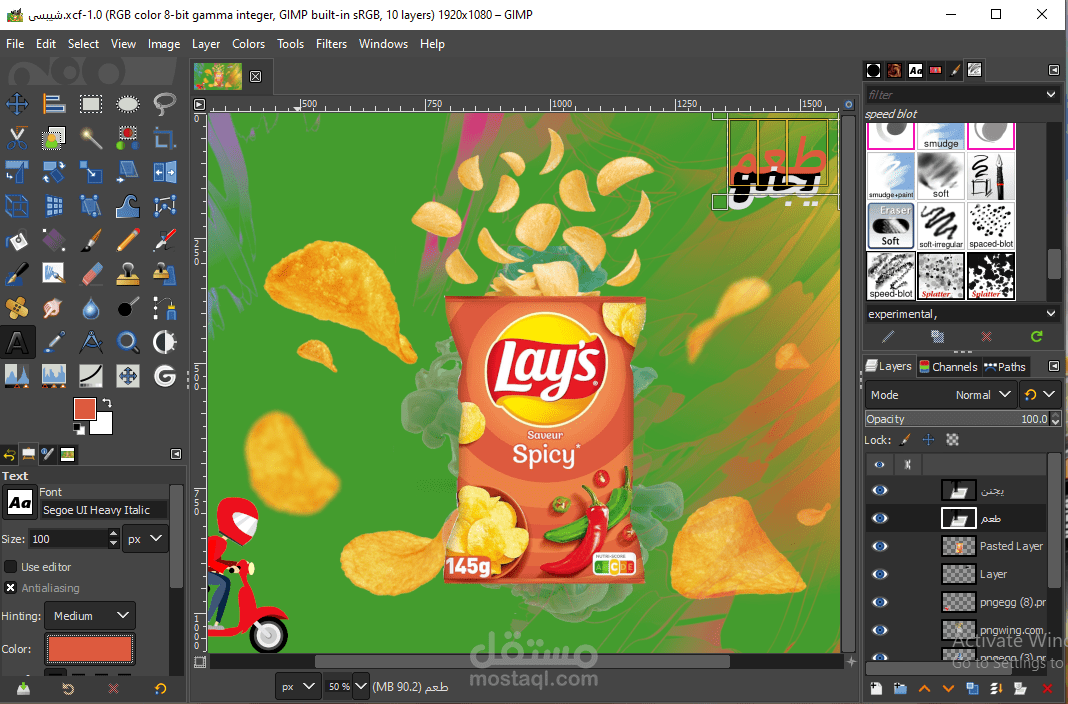Screen dimensions: 1068x704
Task: Open the Colors menu
Action: pos(248,44)
